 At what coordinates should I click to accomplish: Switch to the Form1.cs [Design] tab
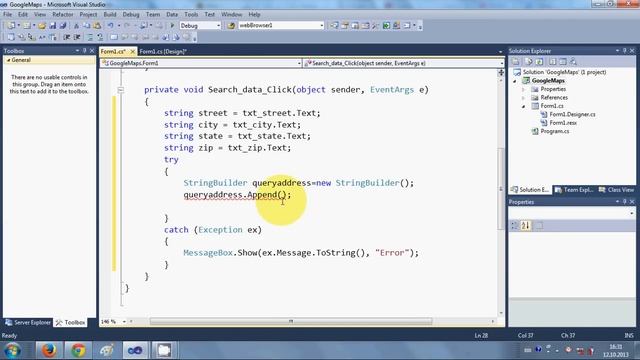point(163,51)
